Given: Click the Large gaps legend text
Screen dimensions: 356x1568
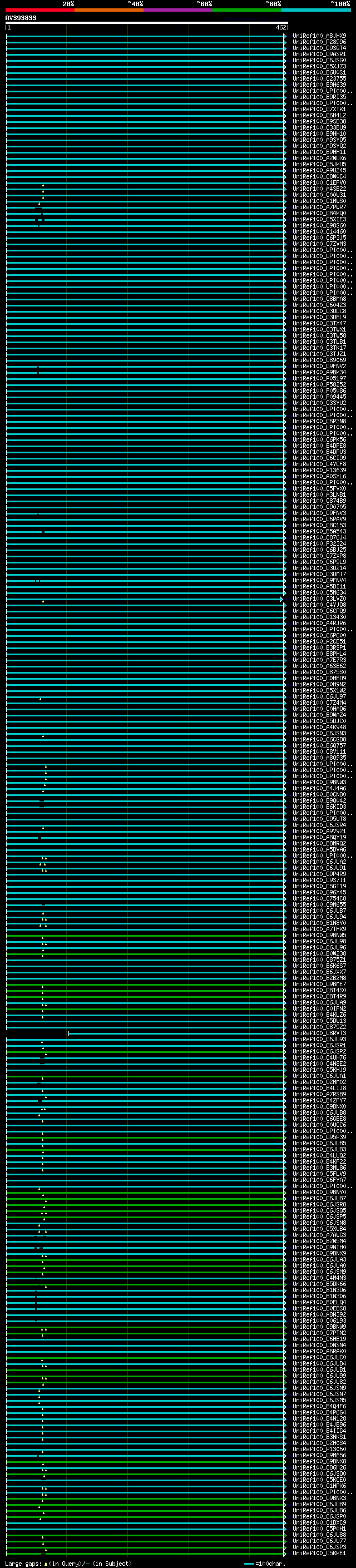Looking at the screenshot, I should (24, 1563).
